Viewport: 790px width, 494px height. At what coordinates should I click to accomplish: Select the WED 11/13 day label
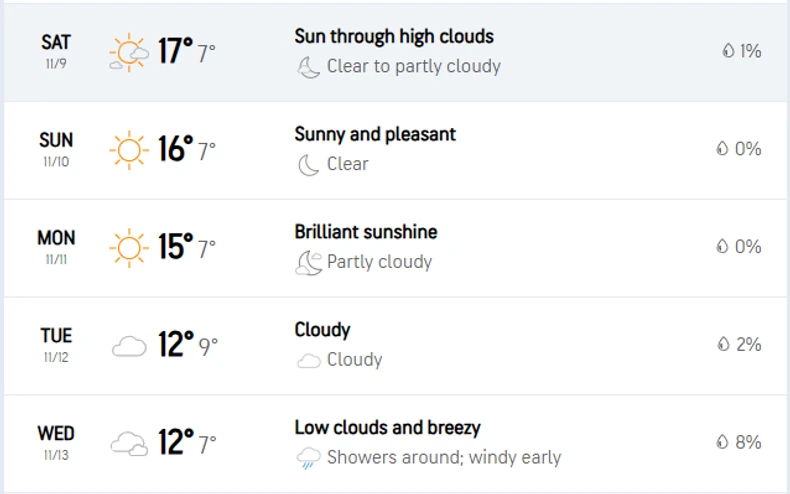(56, 442)
